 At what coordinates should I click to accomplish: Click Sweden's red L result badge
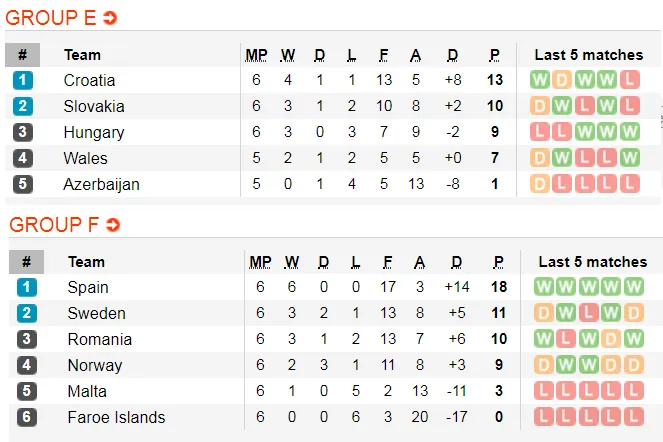[588, 313]
